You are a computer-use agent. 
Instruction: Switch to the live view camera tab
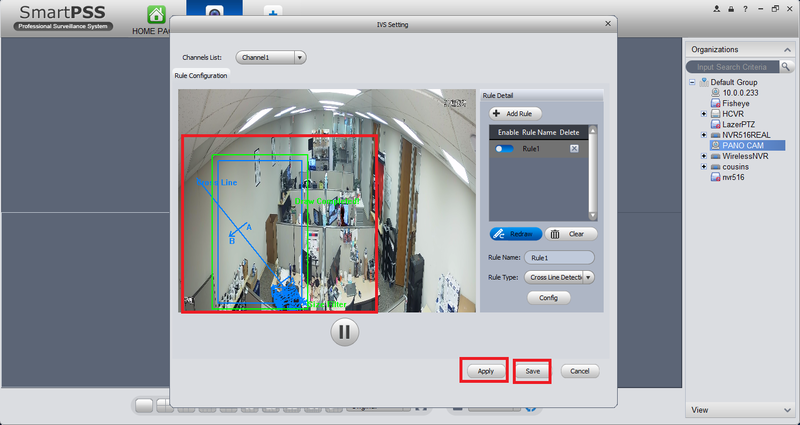214,12
